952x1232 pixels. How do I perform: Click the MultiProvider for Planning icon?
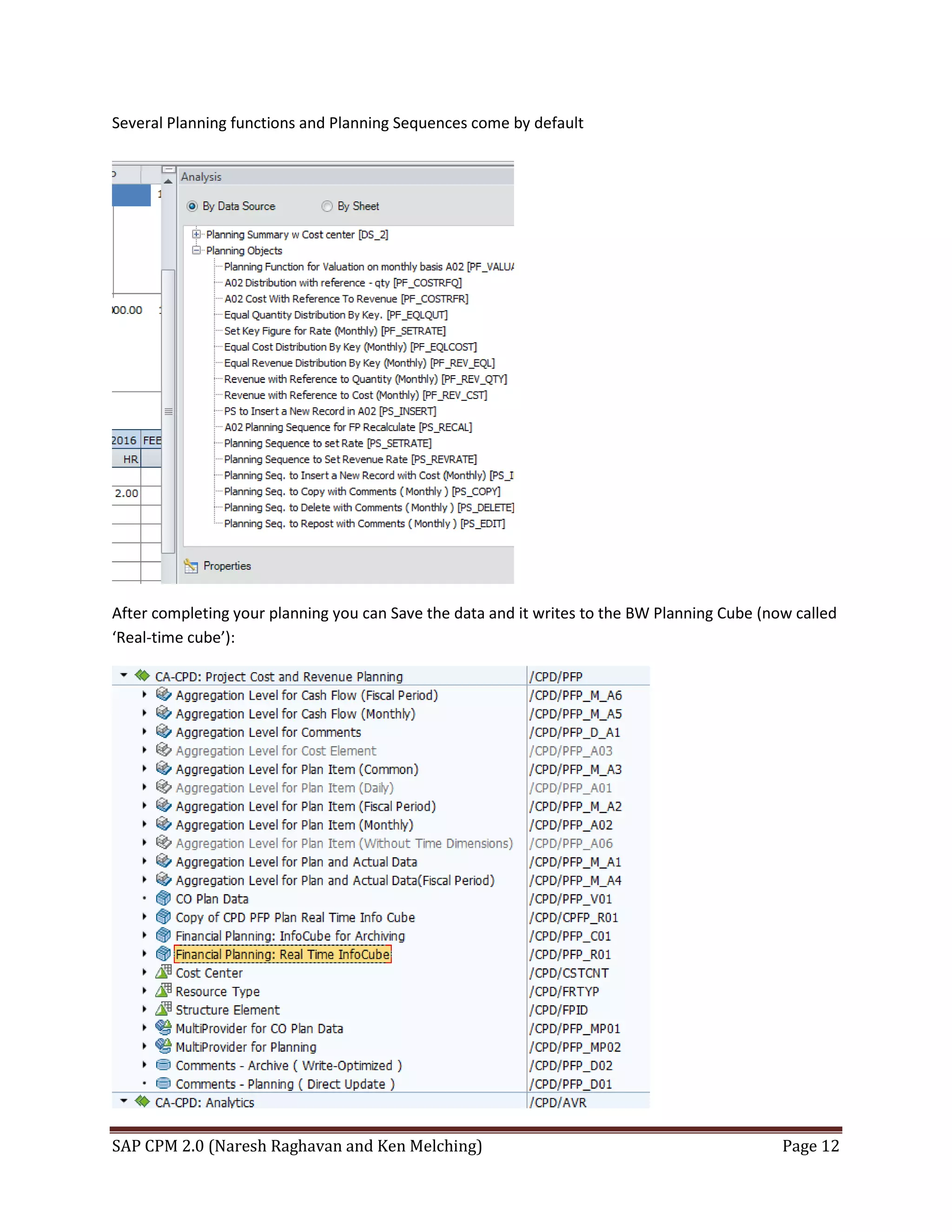(164, 1046)
